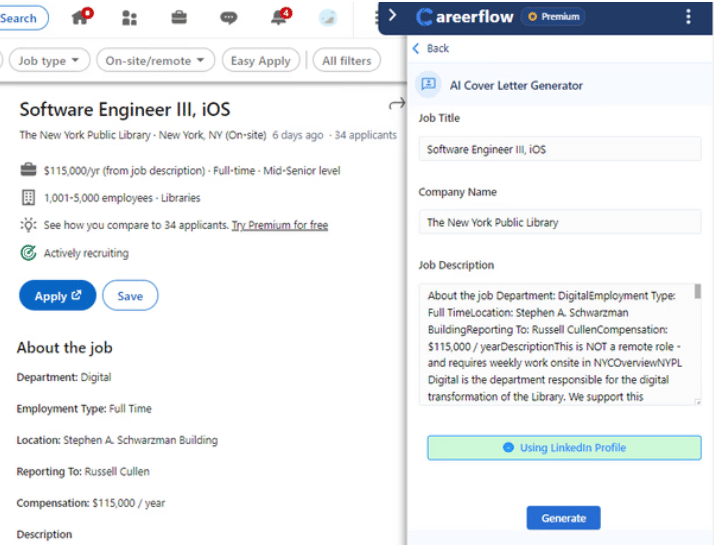Click the Careerflow logo
This screenshot has height=554, width=714.
464,17
